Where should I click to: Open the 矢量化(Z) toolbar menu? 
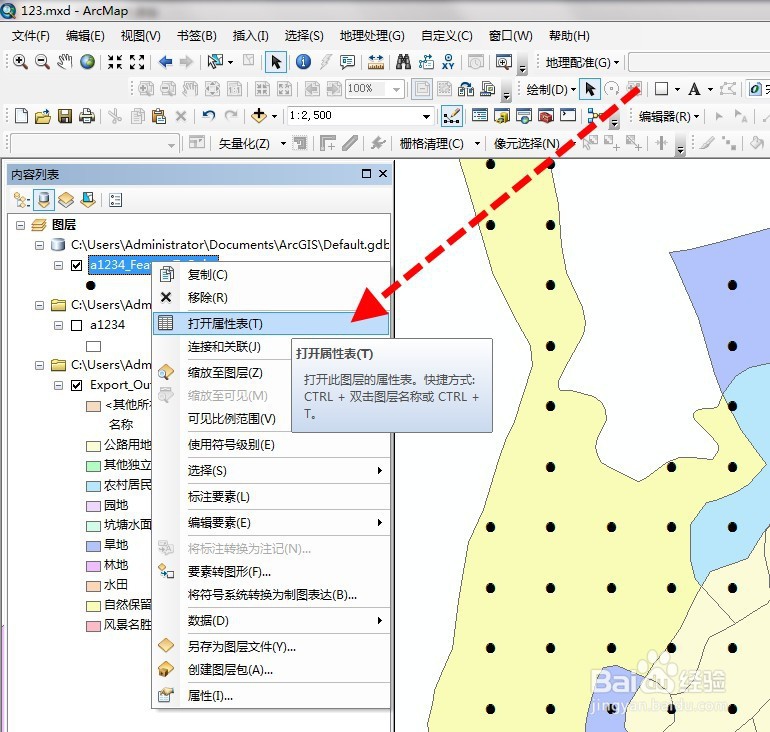[x=252, y=144]
